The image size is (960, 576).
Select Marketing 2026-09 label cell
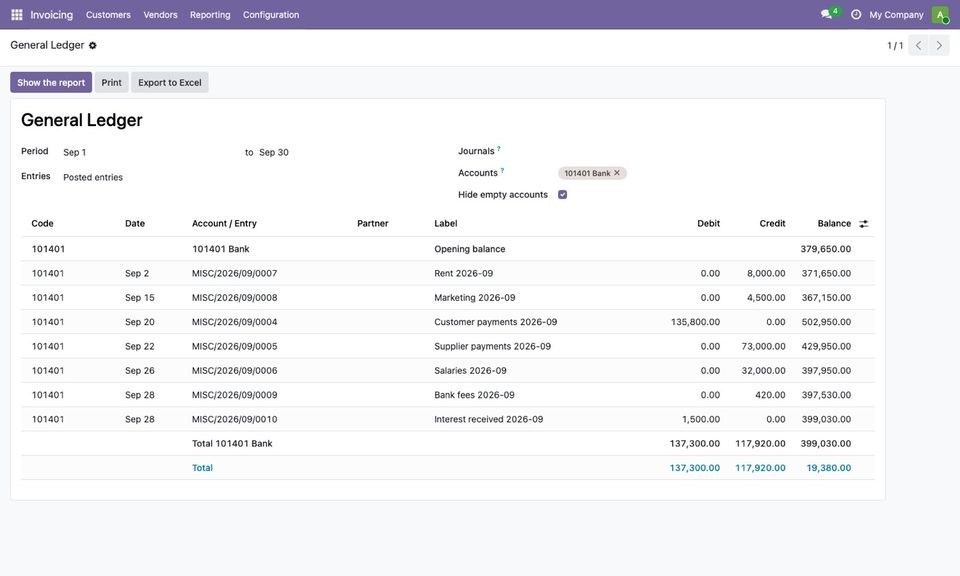(x=475, y=298)
